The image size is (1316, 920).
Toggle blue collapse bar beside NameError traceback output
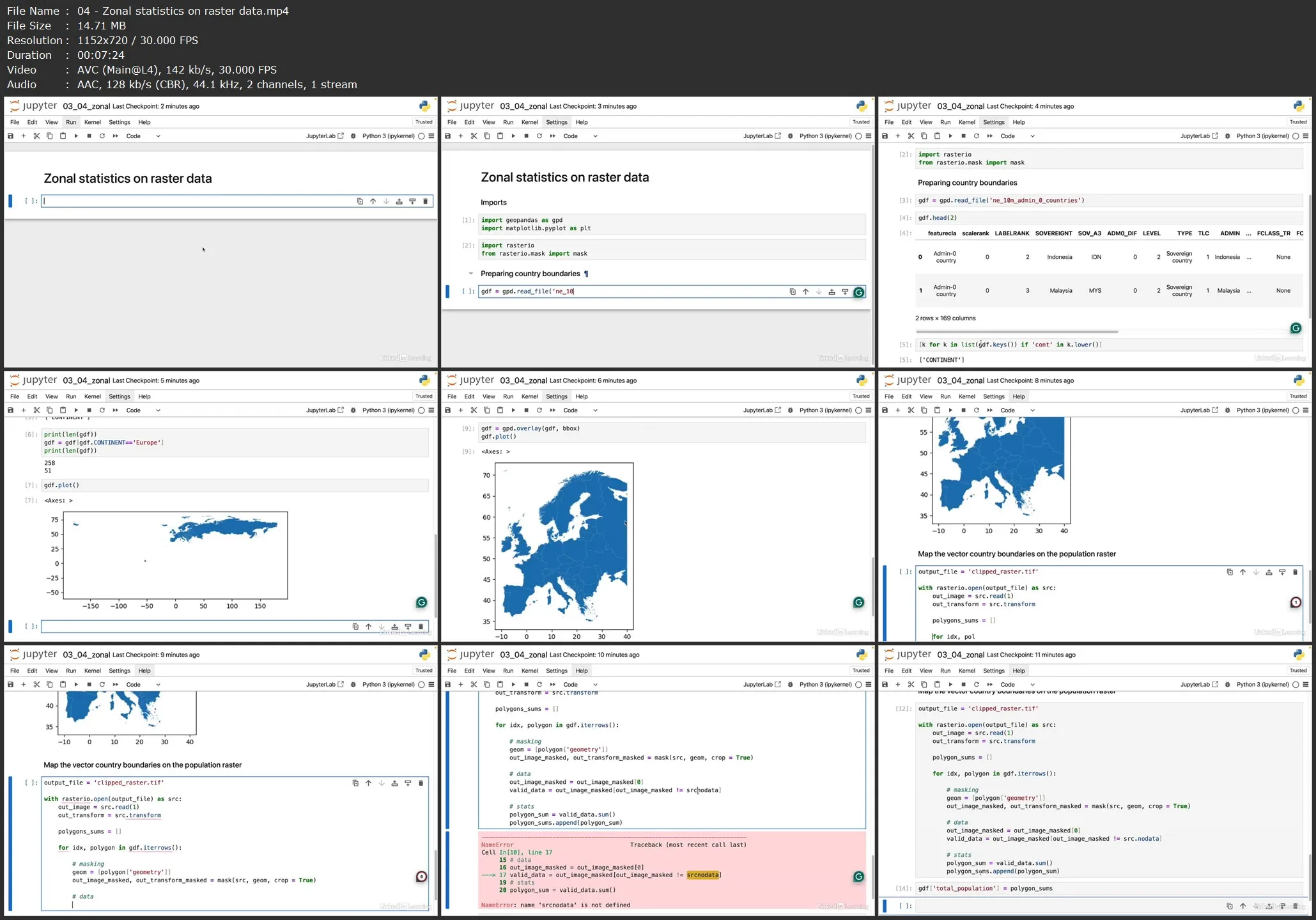(447, 870)
